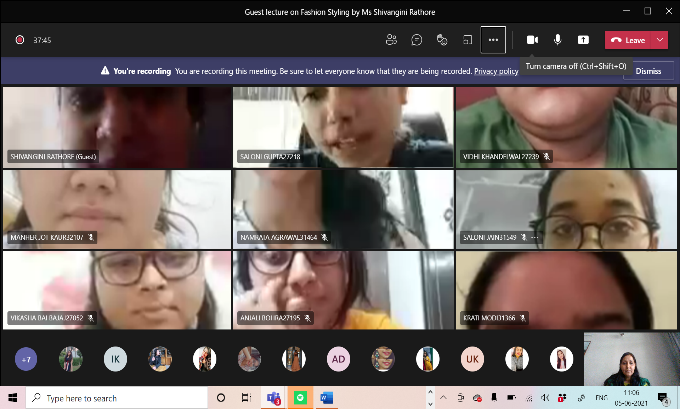The image size is (680, 409).
Task: Open the Windows Start menu
Action: pos(12,398)
